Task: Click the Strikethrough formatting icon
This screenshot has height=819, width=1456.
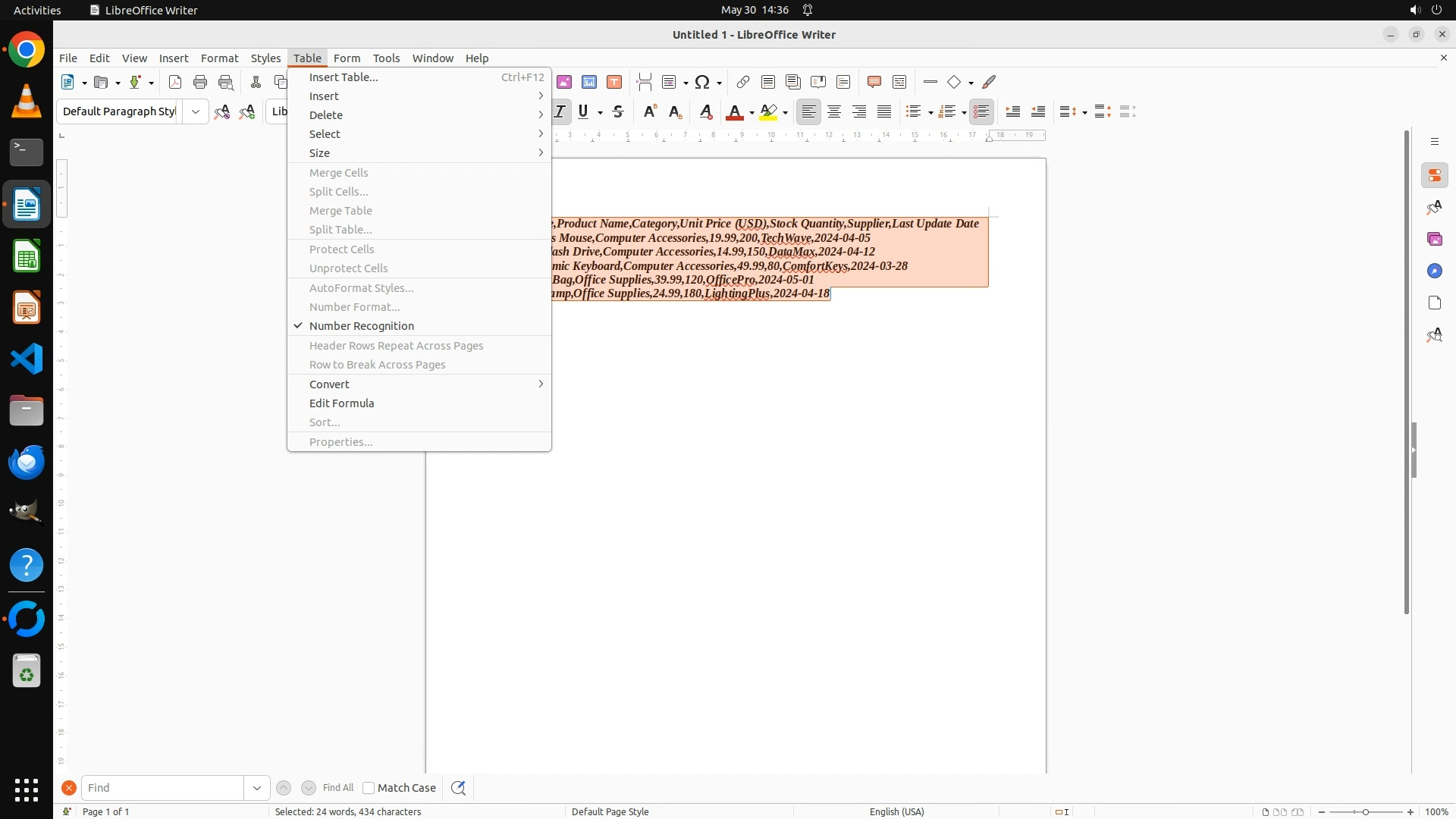Action: [618, 112]
